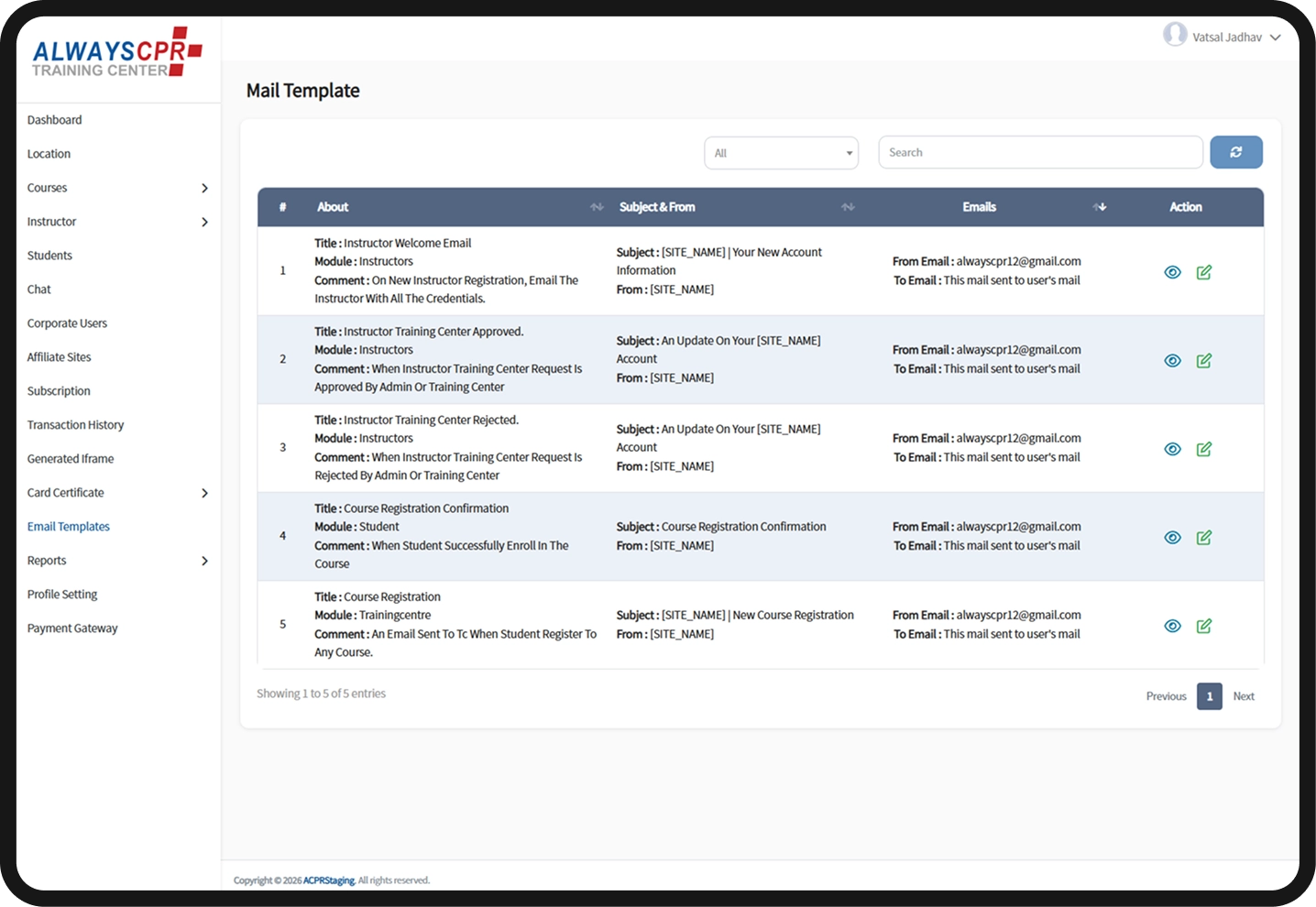Click '[SITE_NAME] | New Course Registration' subject
This screenshot has height=907, width=1316.
point(758,615)
